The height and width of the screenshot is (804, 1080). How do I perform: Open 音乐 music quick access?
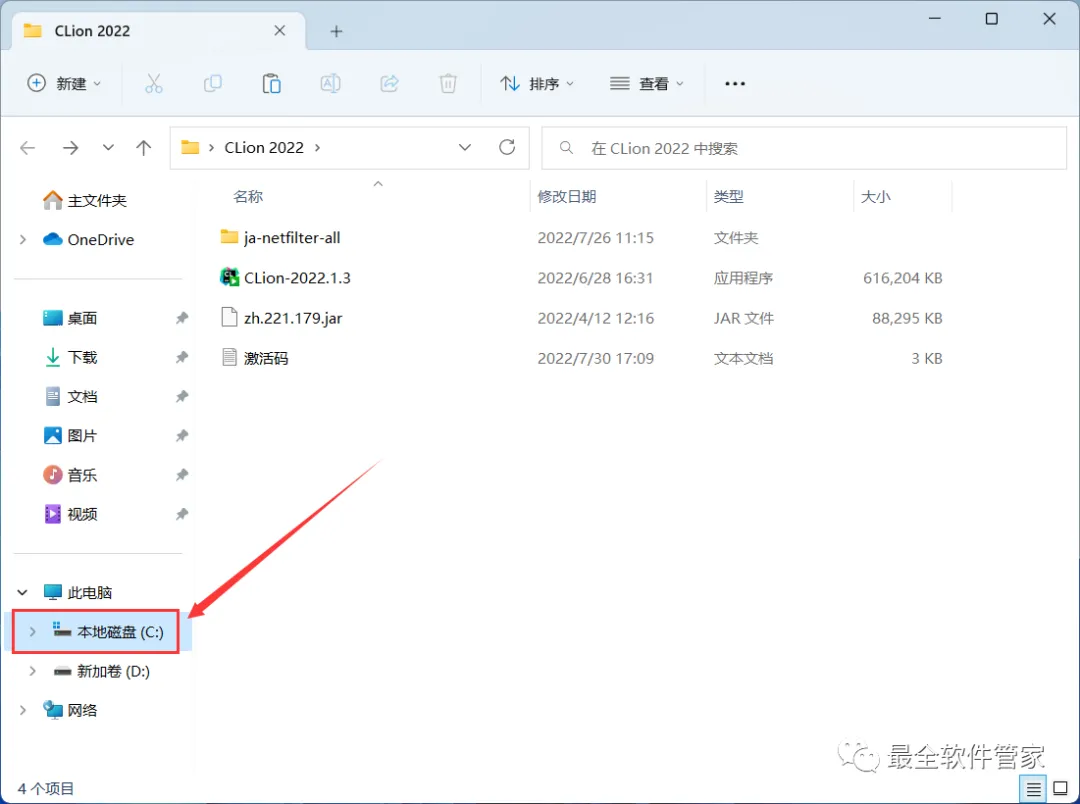point(70,475)
